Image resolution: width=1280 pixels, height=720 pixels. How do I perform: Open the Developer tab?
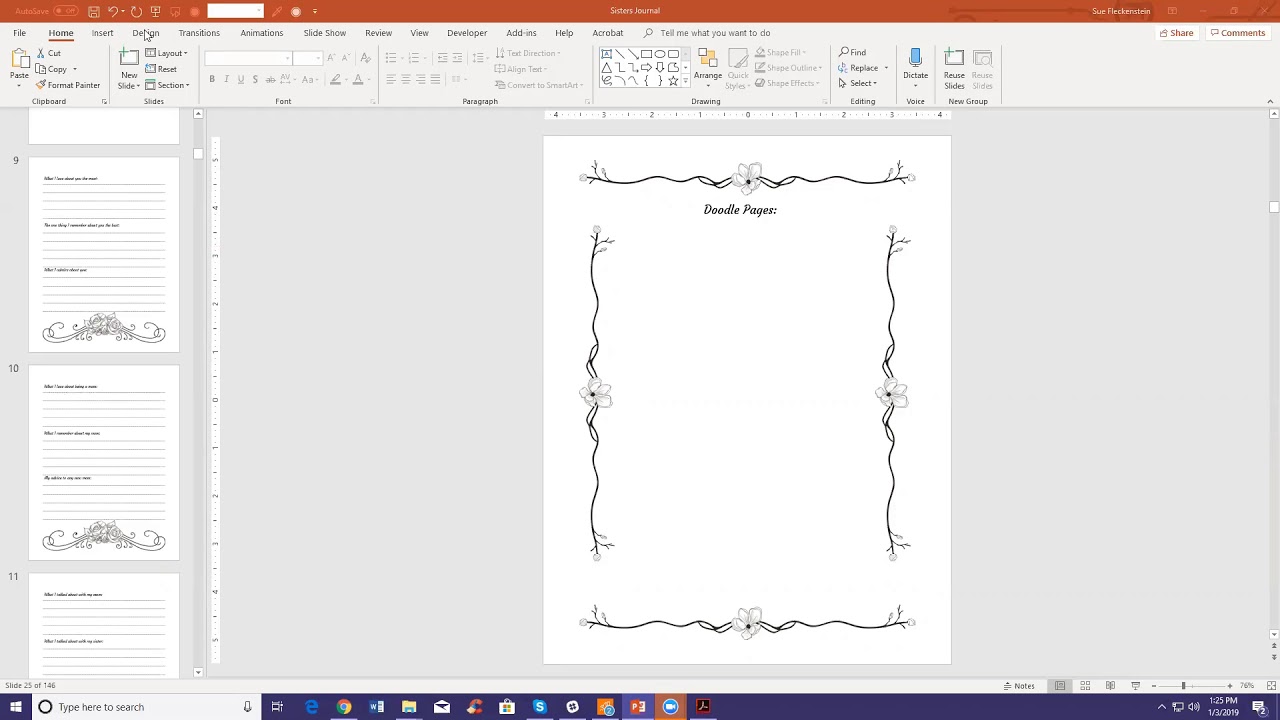pos(467,33)
